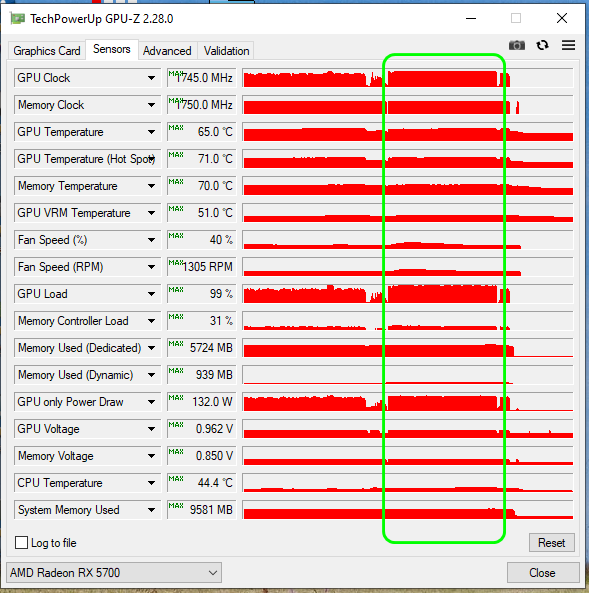Image resolution: width=589 pixels, height=593 pixels.
Task: Click the Hot Spot 71.0 °C value
Action: pos(202,159)
